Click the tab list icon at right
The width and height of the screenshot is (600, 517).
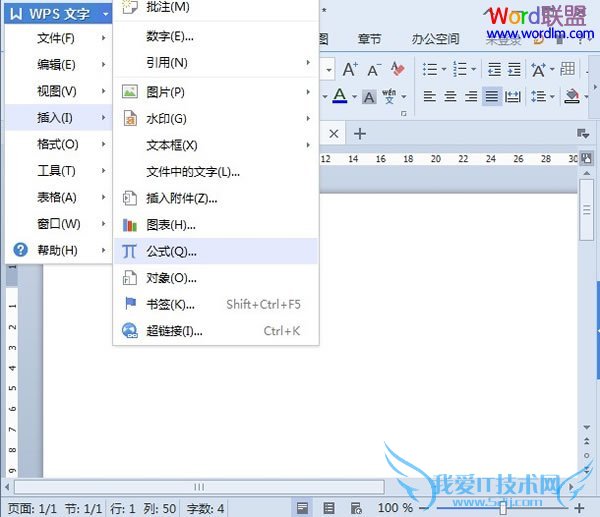tap(583, 134)
